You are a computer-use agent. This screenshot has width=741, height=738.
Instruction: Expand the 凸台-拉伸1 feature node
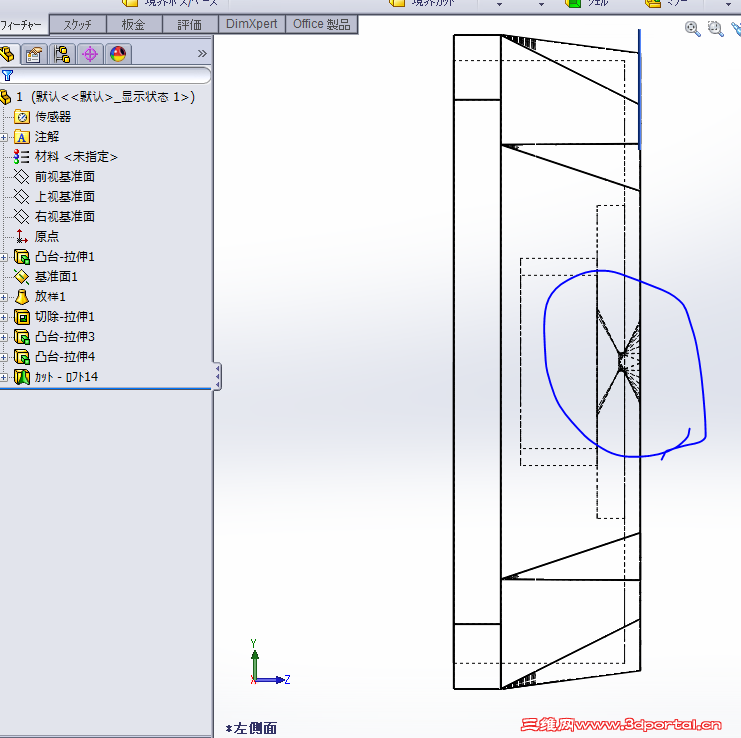point(4,257)
